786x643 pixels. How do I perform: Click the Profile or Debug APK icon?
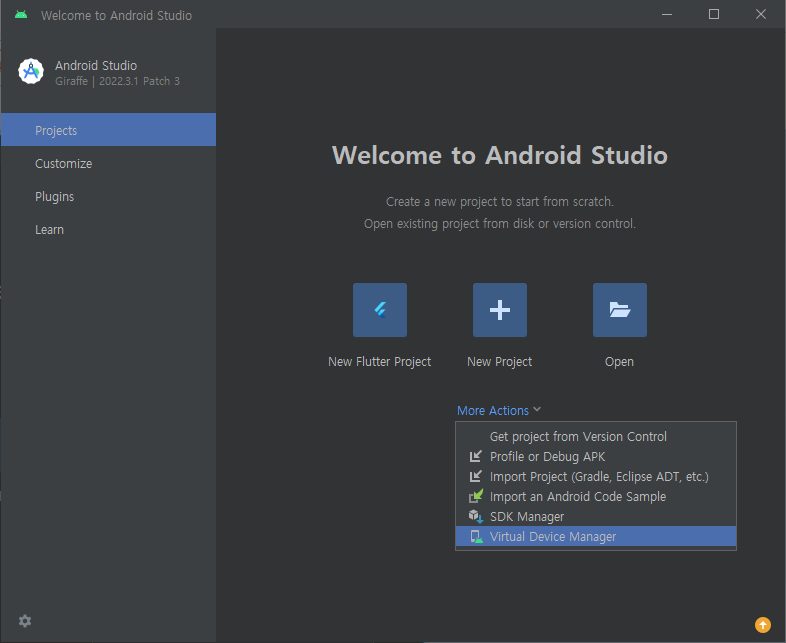(475, 457)
